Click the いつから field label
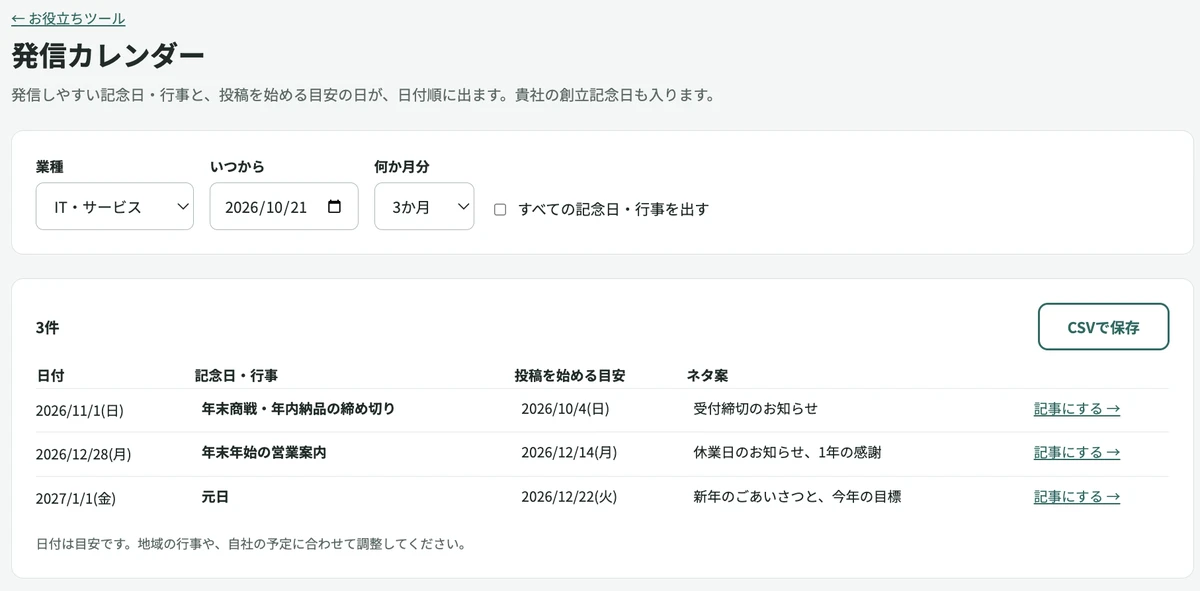The height and width of the screenshot is (591, 1200). click(237, 167)
